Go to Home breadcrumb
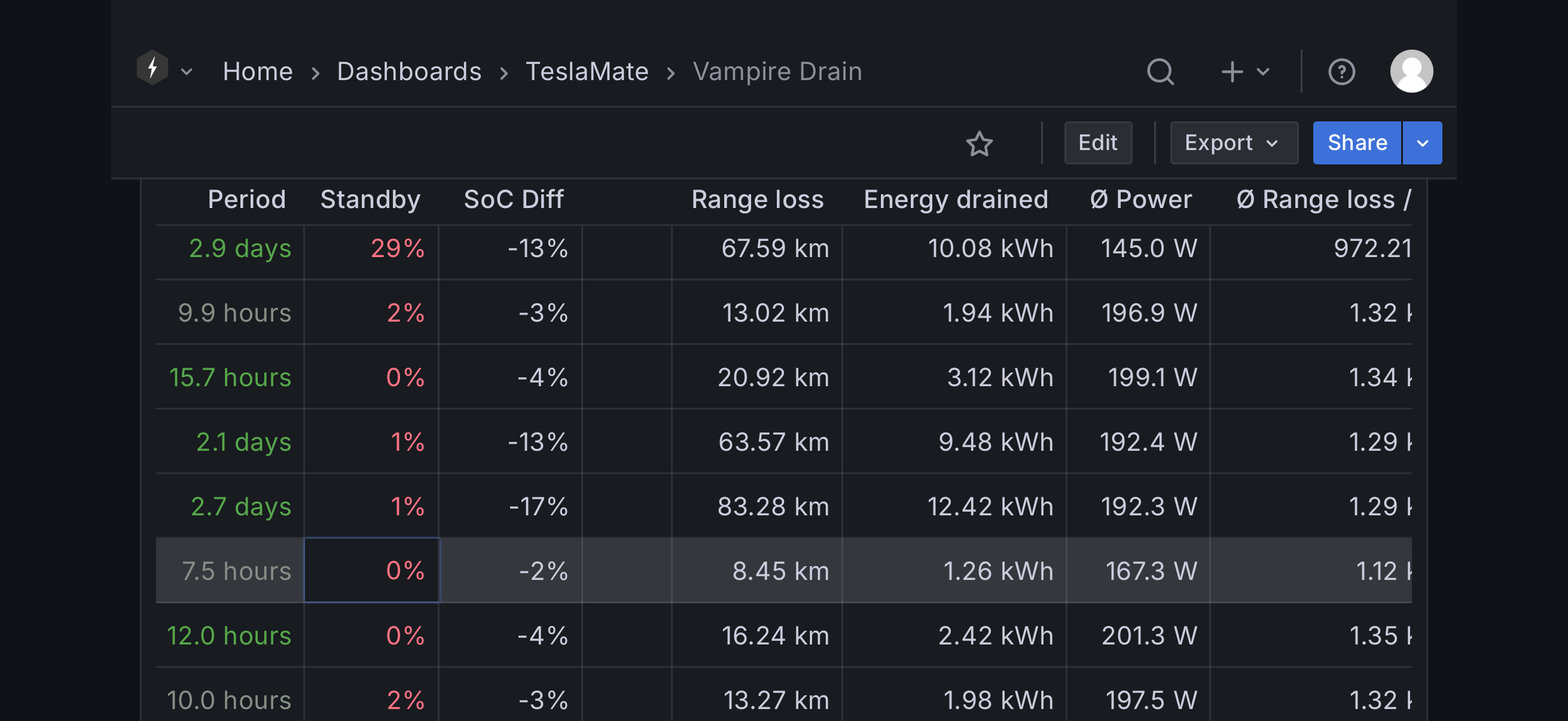 [x=258, y=72]
